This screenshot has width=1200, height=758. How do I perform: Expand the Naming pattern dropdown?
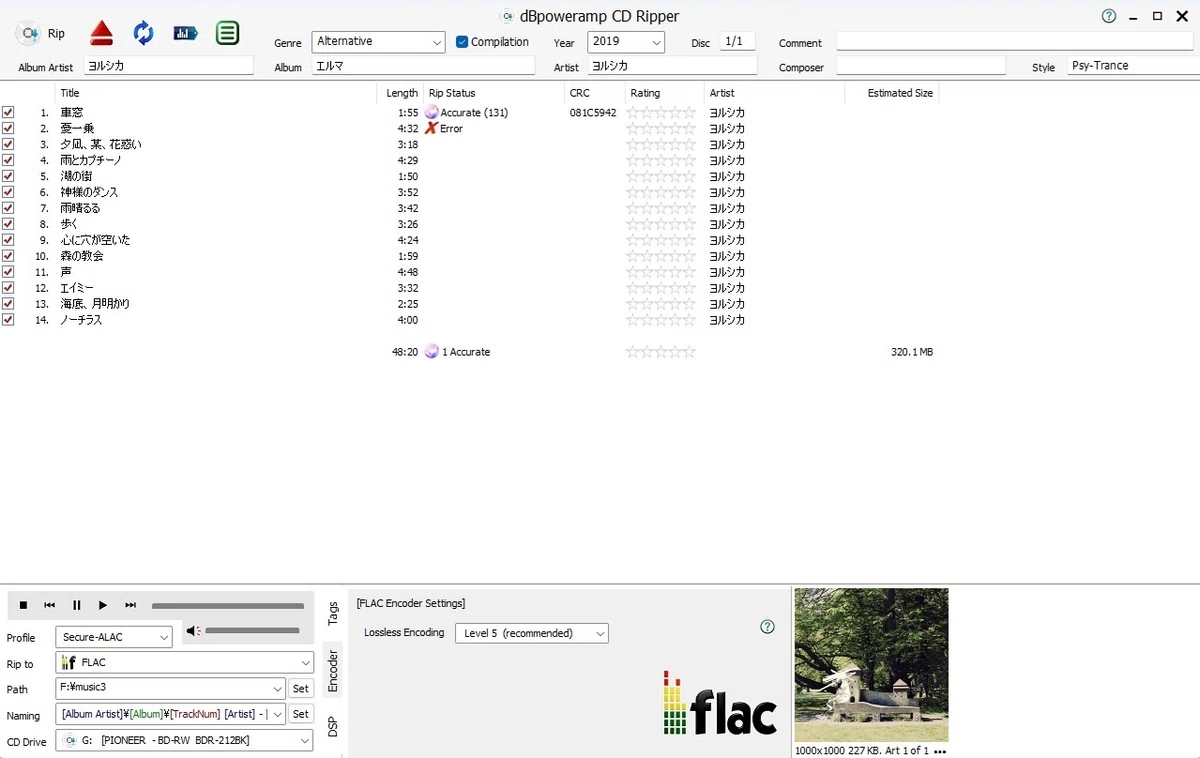[x=277, y=715]
